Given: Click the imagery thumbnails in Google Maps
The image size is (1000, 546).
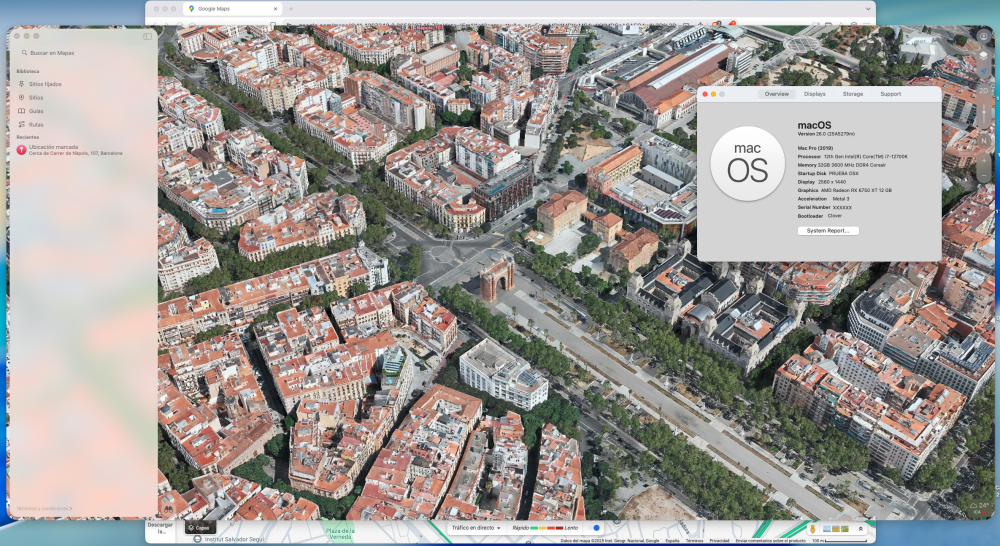Looking at the screenshot, I should [x=836, y=529].
